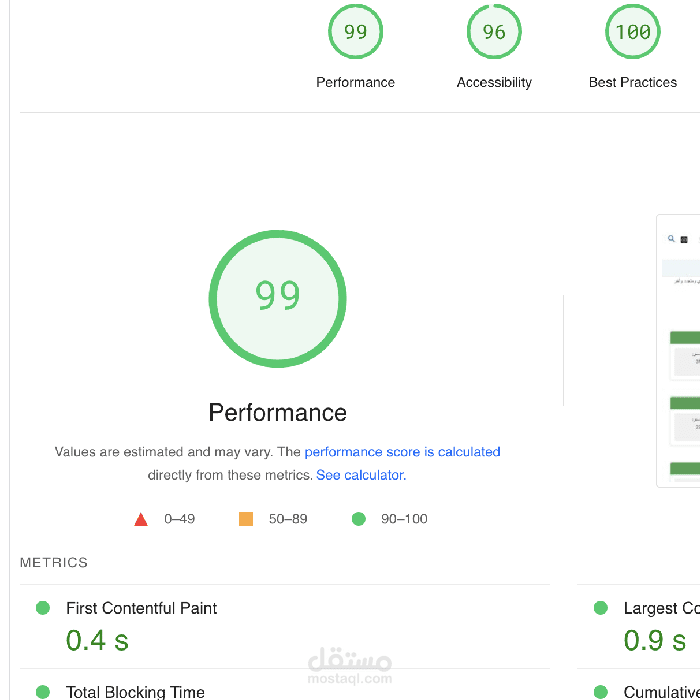Open 'performance score is calculated' link
The height and width of the screenshot is (700, 700).
coord(402,452)
